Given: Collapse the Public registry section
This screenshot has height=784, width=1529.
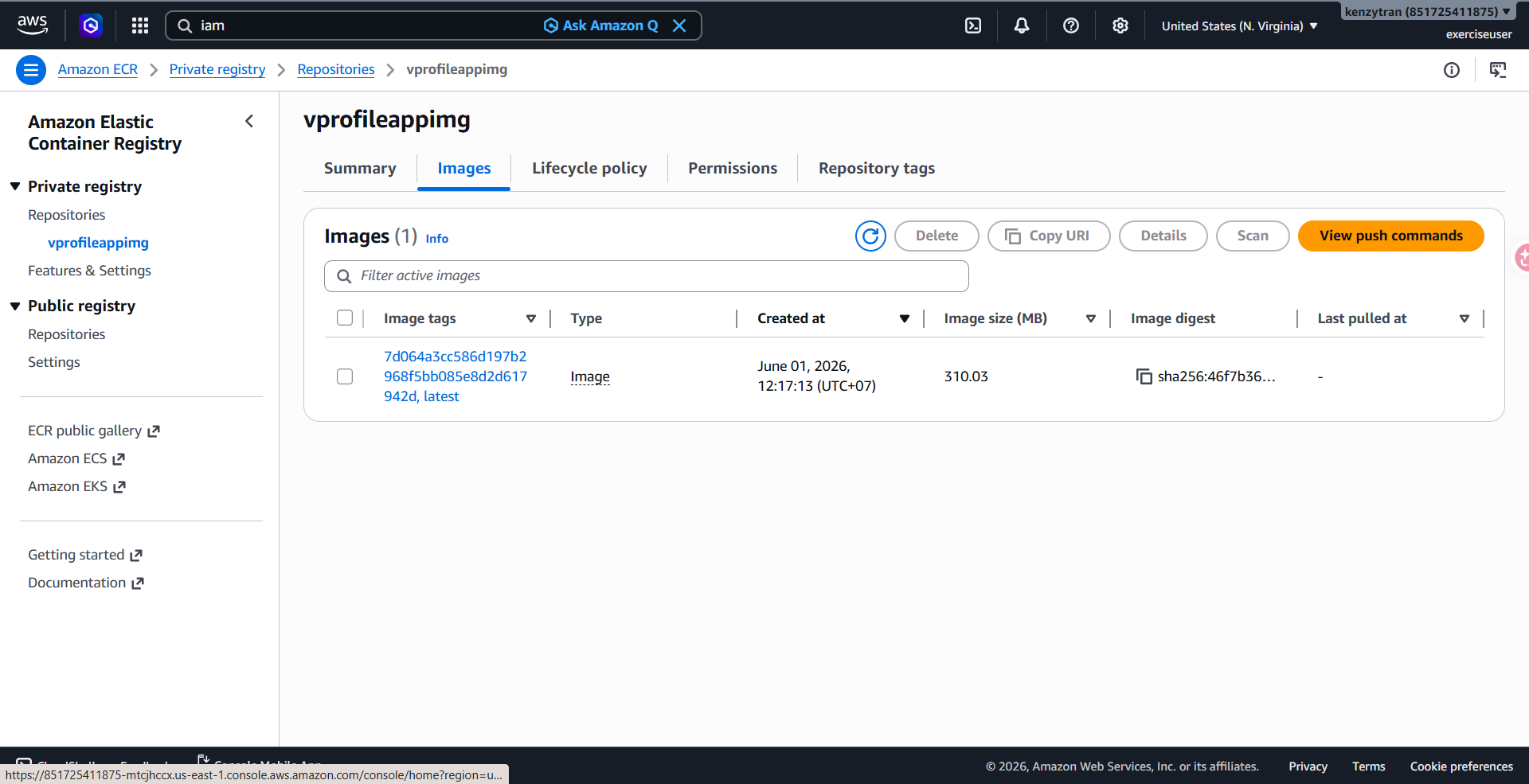Looking at the screenshot, I should 15,306.
